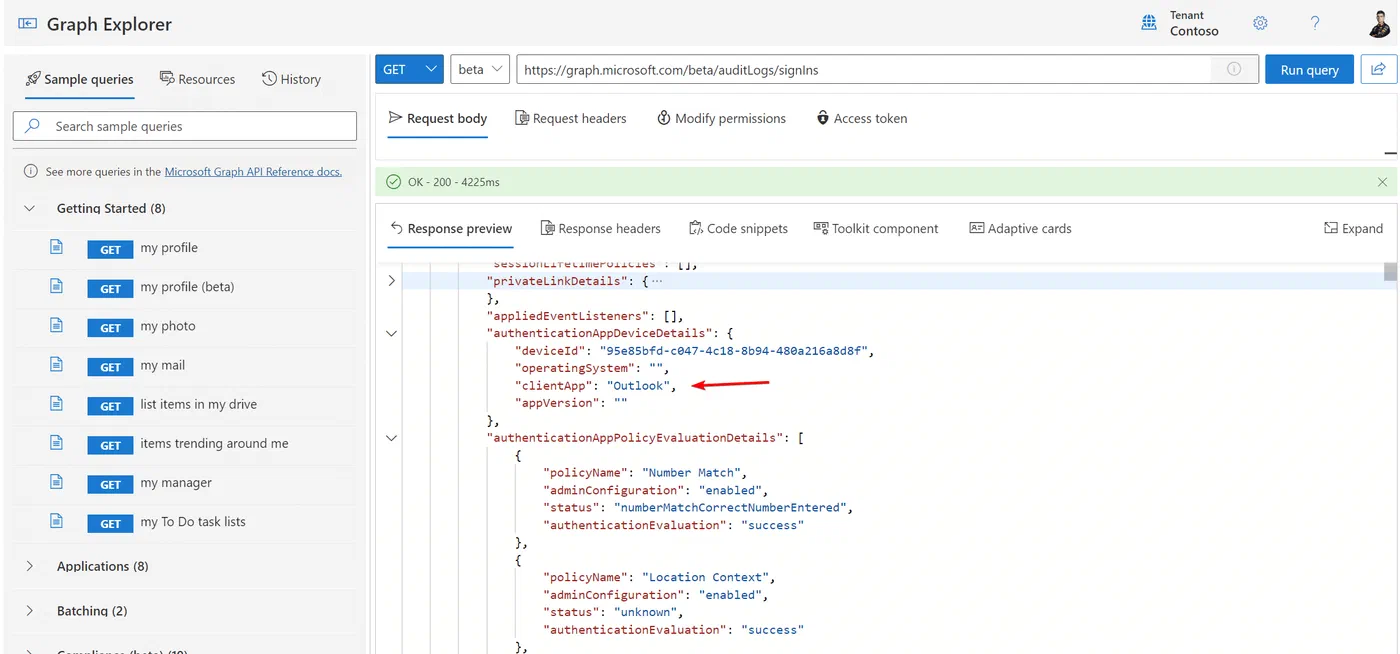Click the Search sample queries field
The height and width of the screenshot is (654, 1400).
pyautogui.click(x=185, y=126)
